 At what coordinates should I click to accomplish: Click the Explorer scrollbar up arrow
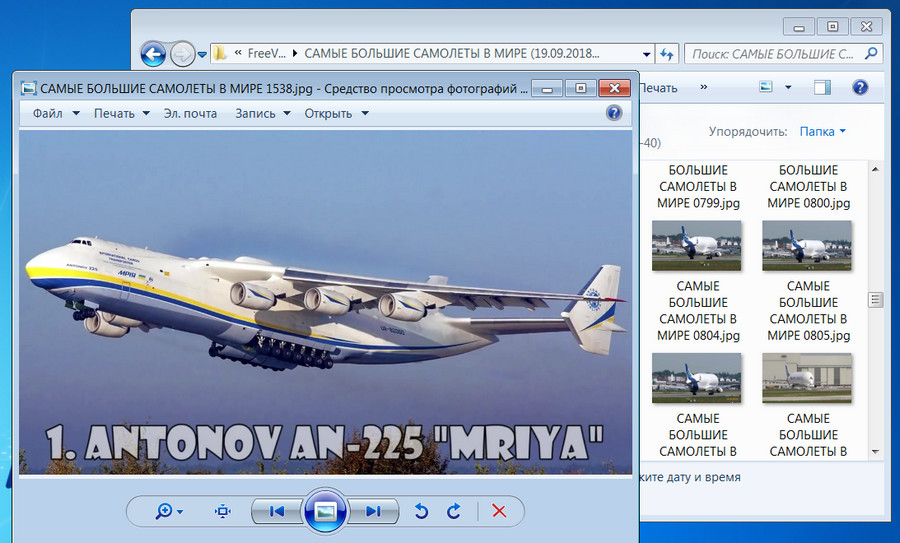(875, 169)
